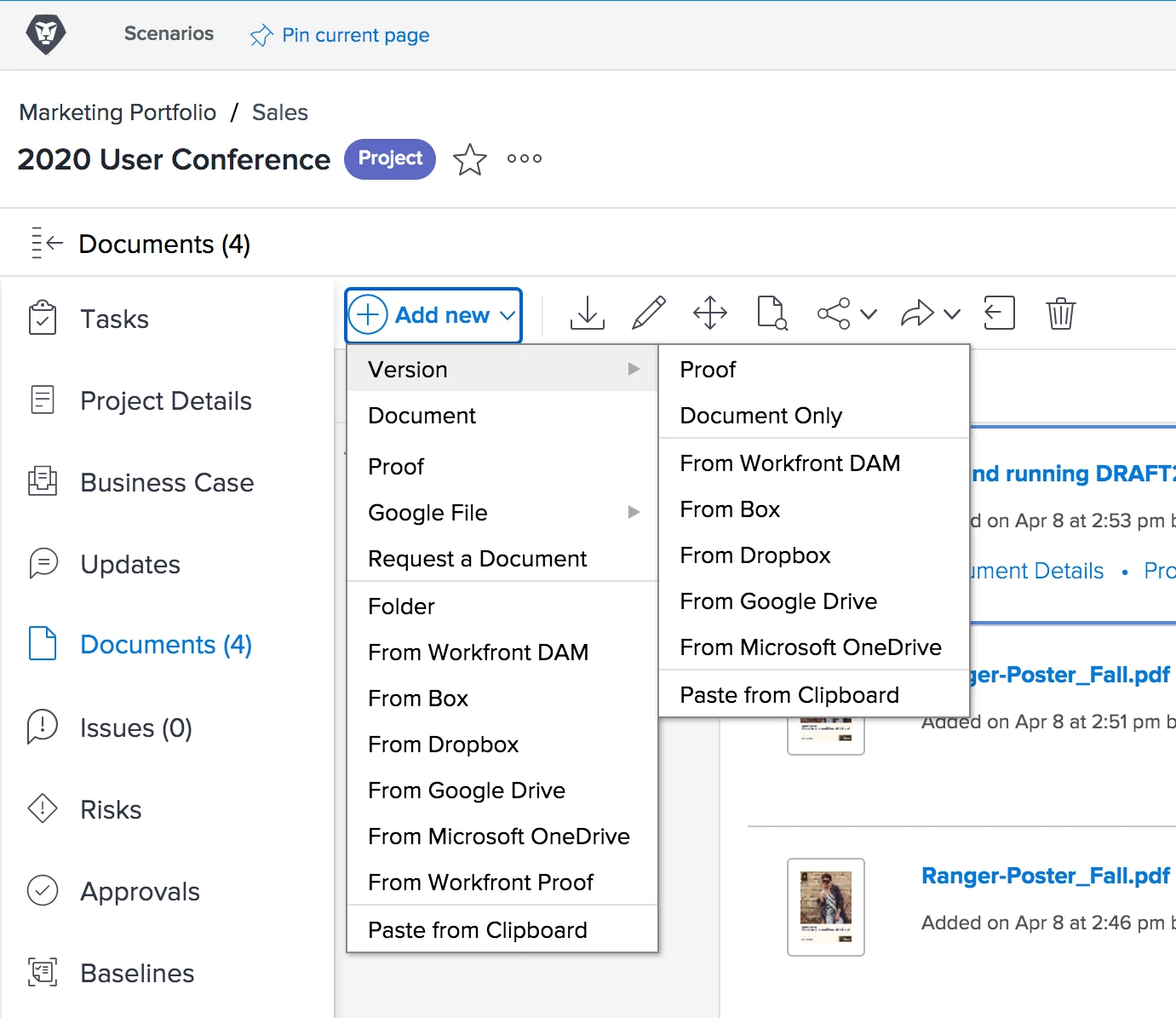Open the Add new dropdown arrow
Image resolution: width=1176 pixels, height=1018 pixels.
(x=508, y=316)
